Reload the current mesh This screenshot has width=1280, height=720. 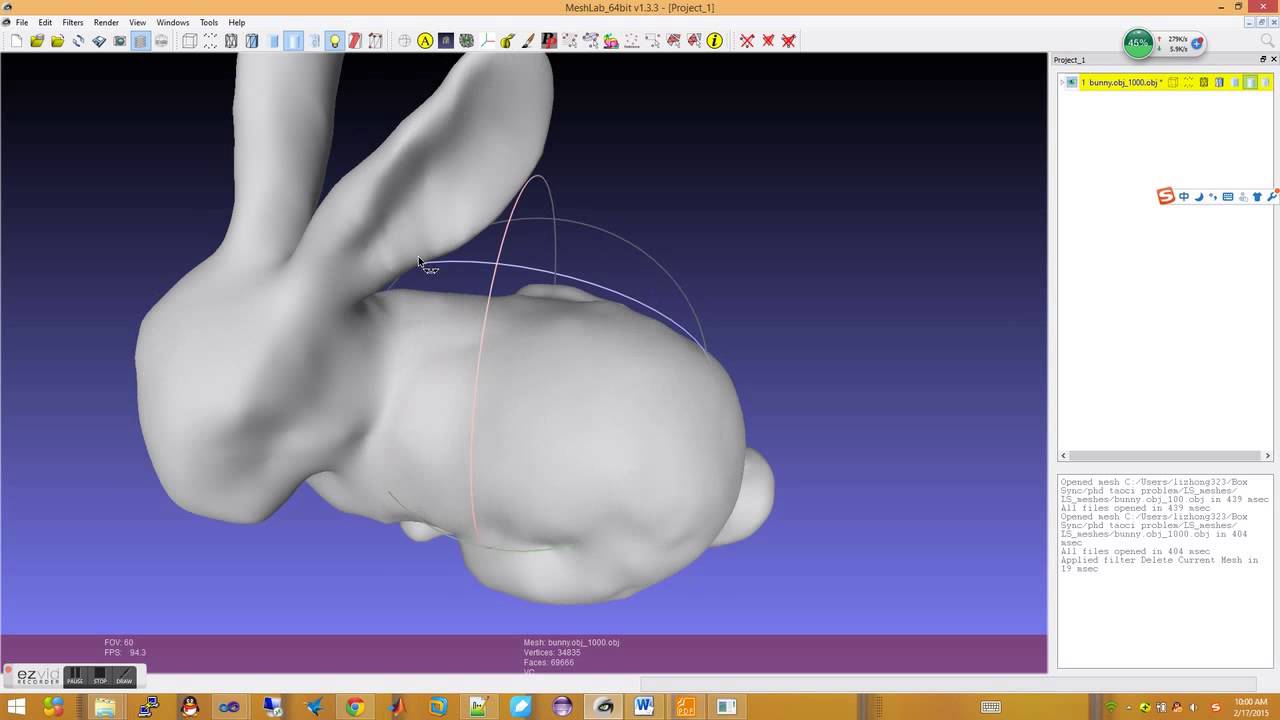(x=78, y=41)
